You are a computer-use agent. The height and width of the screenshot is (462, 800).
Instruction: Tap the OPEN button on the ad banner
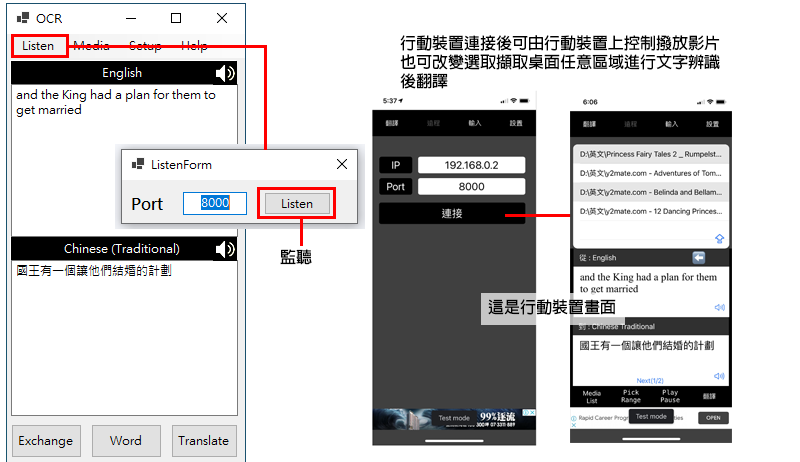[x=713, y=418]
